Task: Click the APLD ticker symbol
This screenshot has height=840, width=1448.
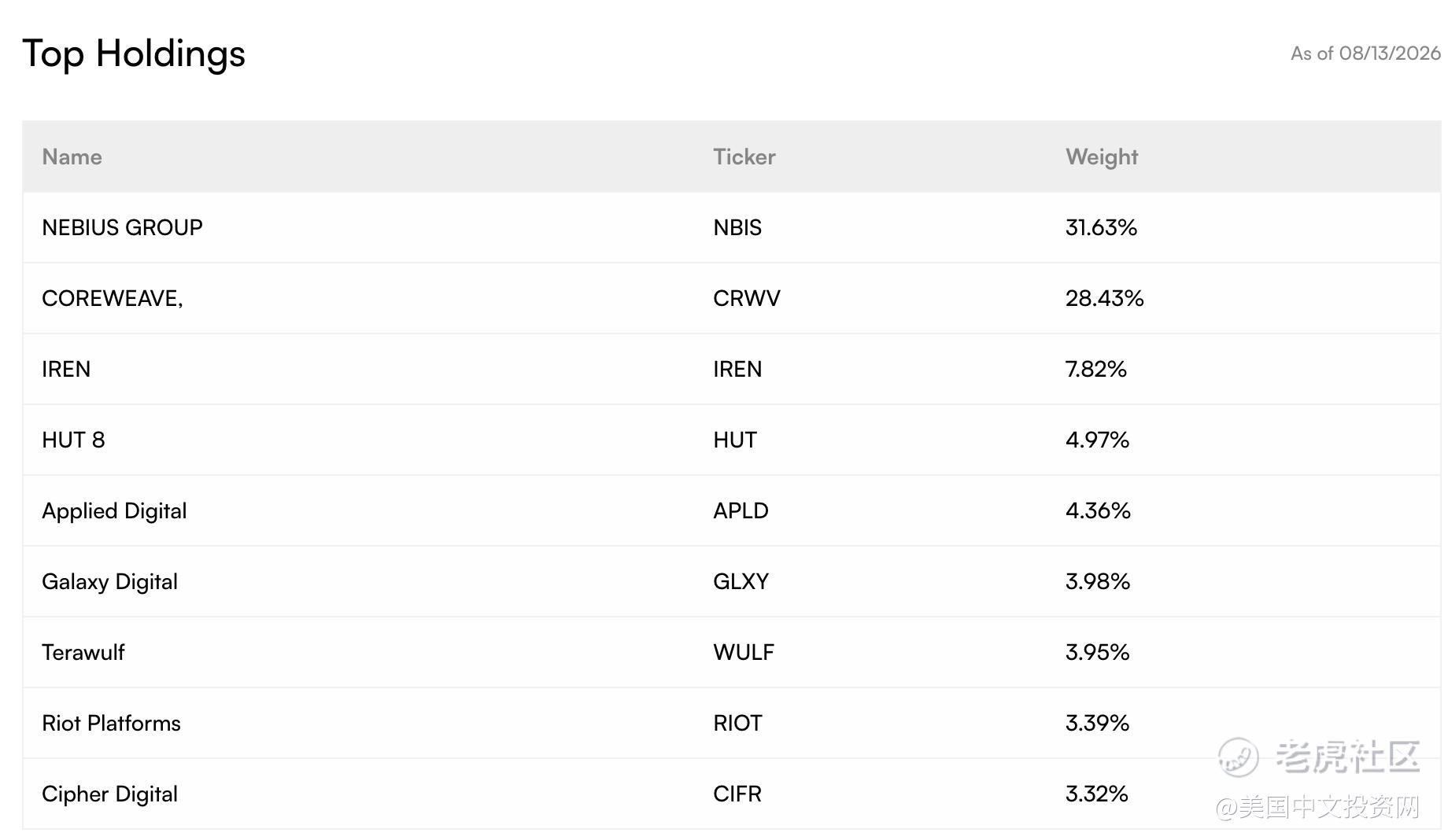Action: (x=741, y=510)
